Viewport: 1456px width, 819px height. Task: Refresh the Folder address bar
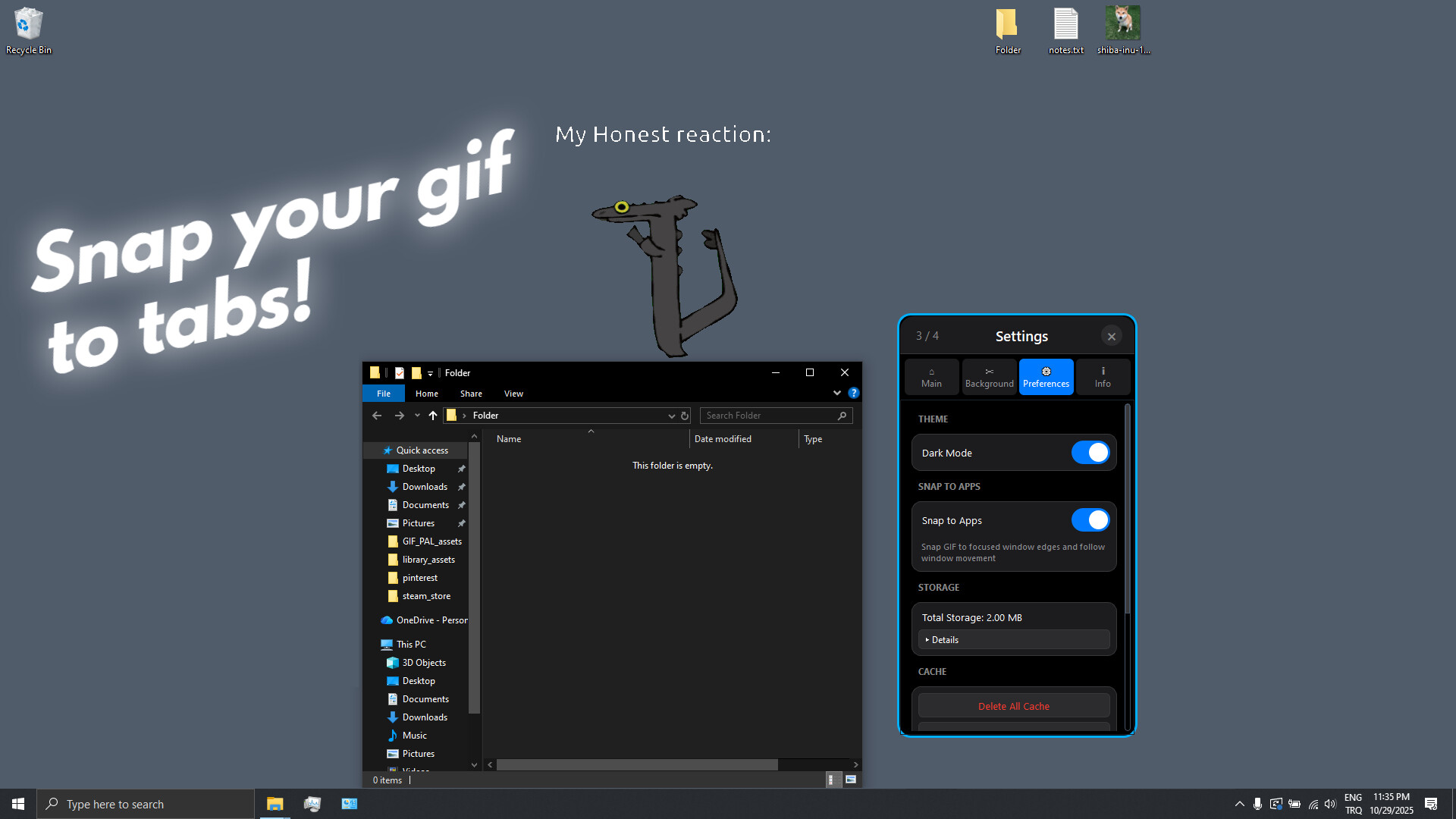[684, 415]
